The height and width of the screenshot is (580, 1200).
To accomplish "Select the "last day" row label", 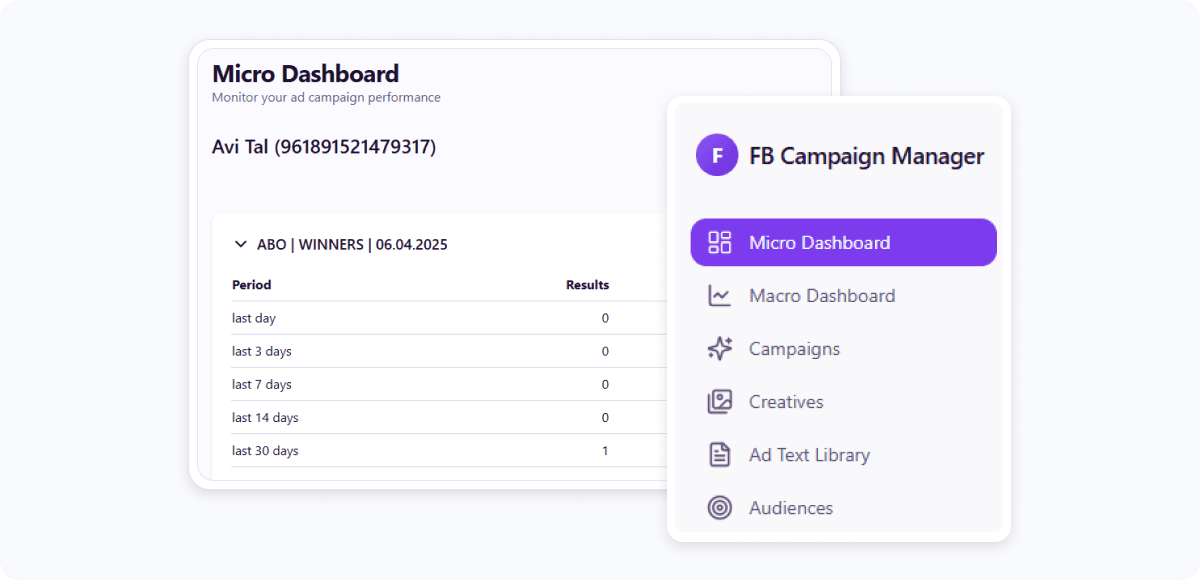I will [x=254, y=318].
